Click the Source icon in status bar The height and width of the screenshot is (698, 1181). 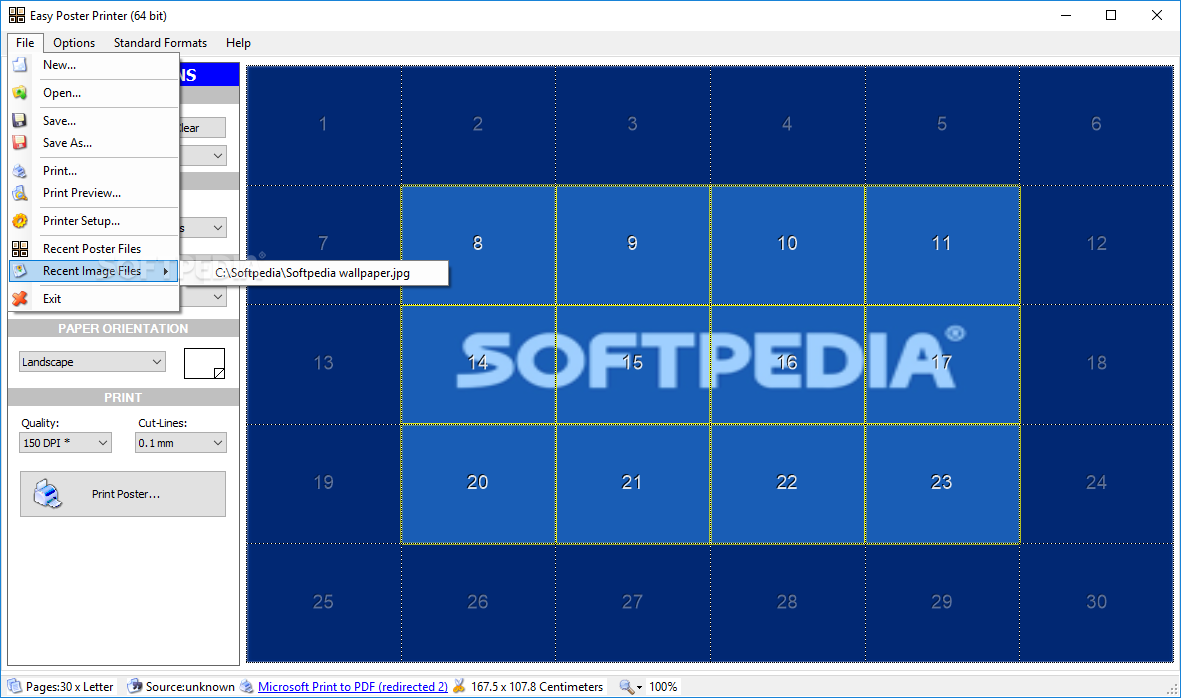pos(135,686)
